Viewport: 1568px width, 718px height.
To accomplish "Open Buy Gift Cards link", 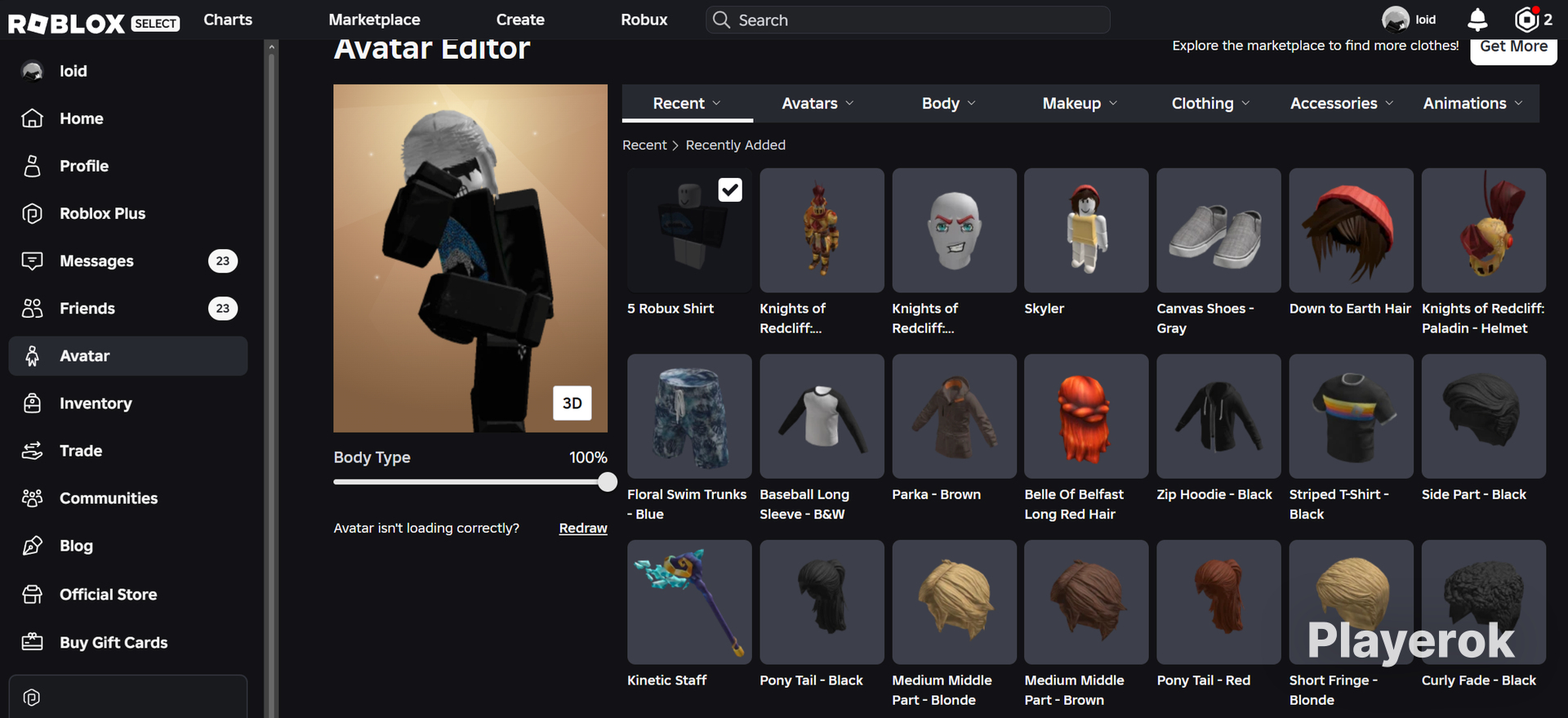I will click(x=128, y=642).
